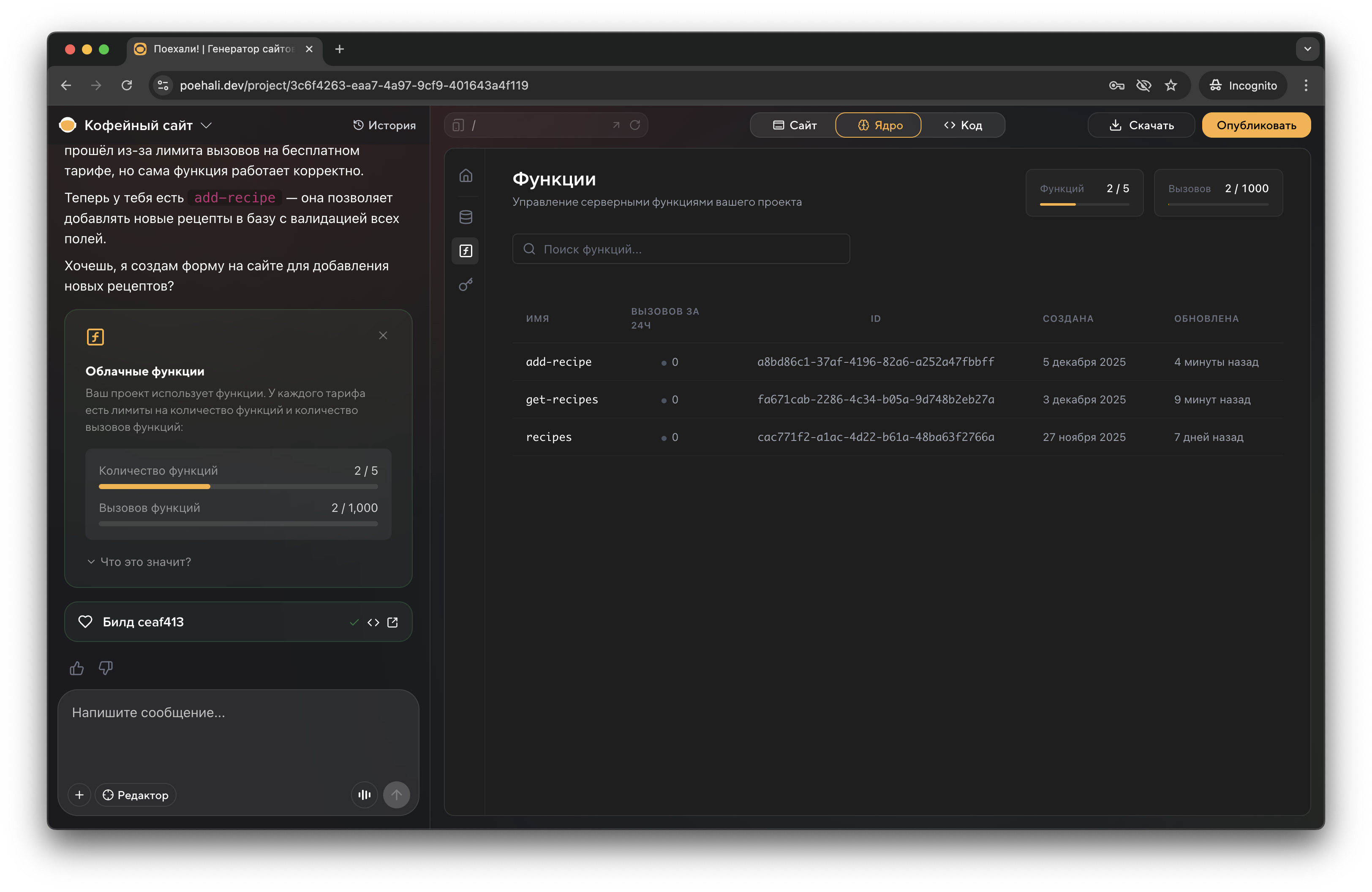The width and height of the screenshot is (1372, 892).
Task: Expand the Кофейный сайт project dropdown
Action: pos(207,125)
